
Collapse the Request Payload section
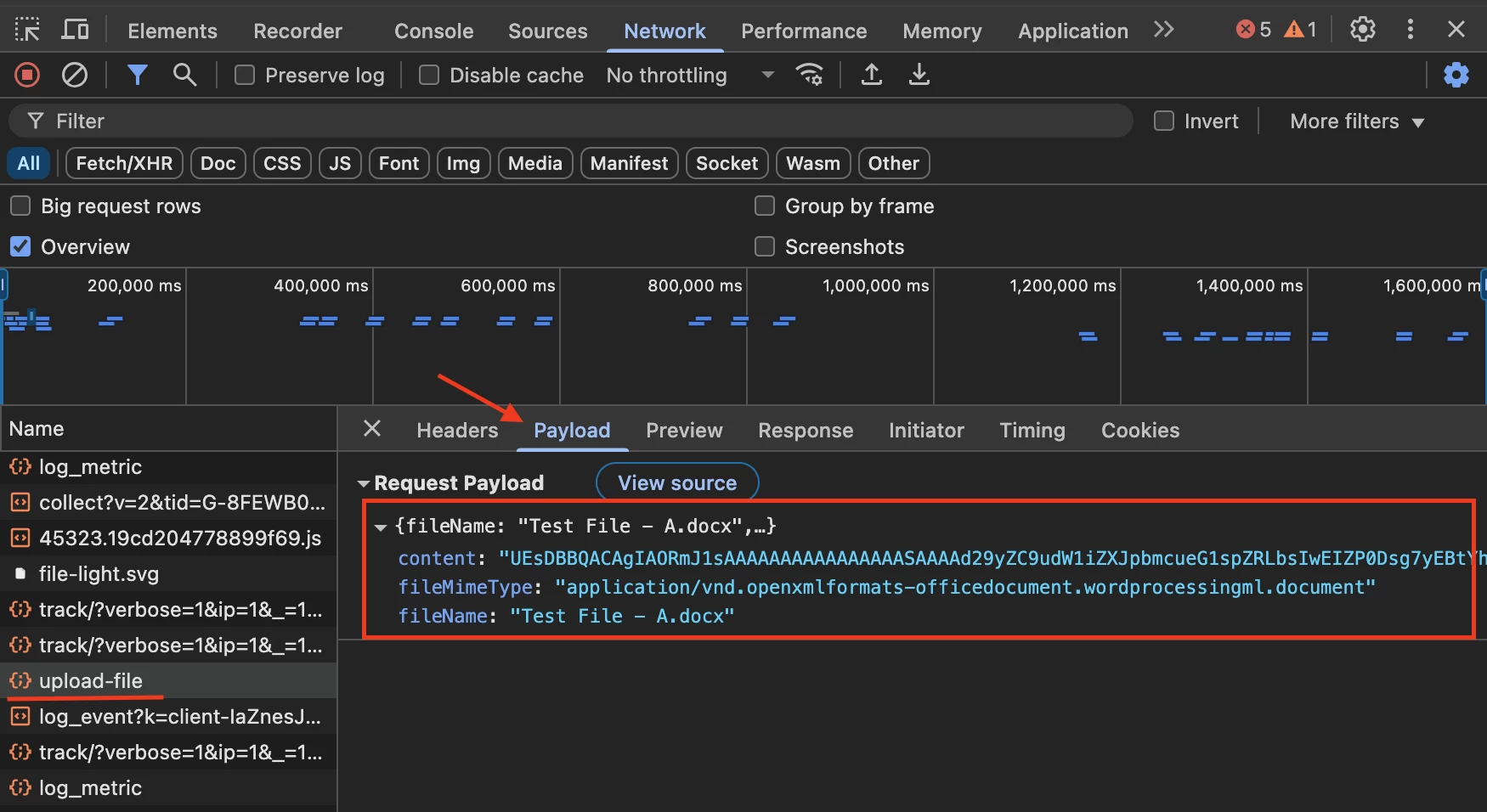pos(364,483)
